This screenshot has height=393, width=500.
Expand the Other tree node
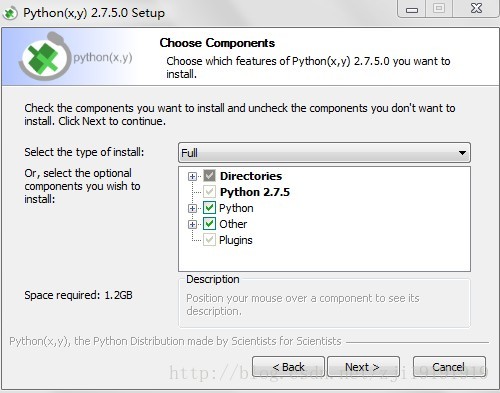click(x=192, y=224)
